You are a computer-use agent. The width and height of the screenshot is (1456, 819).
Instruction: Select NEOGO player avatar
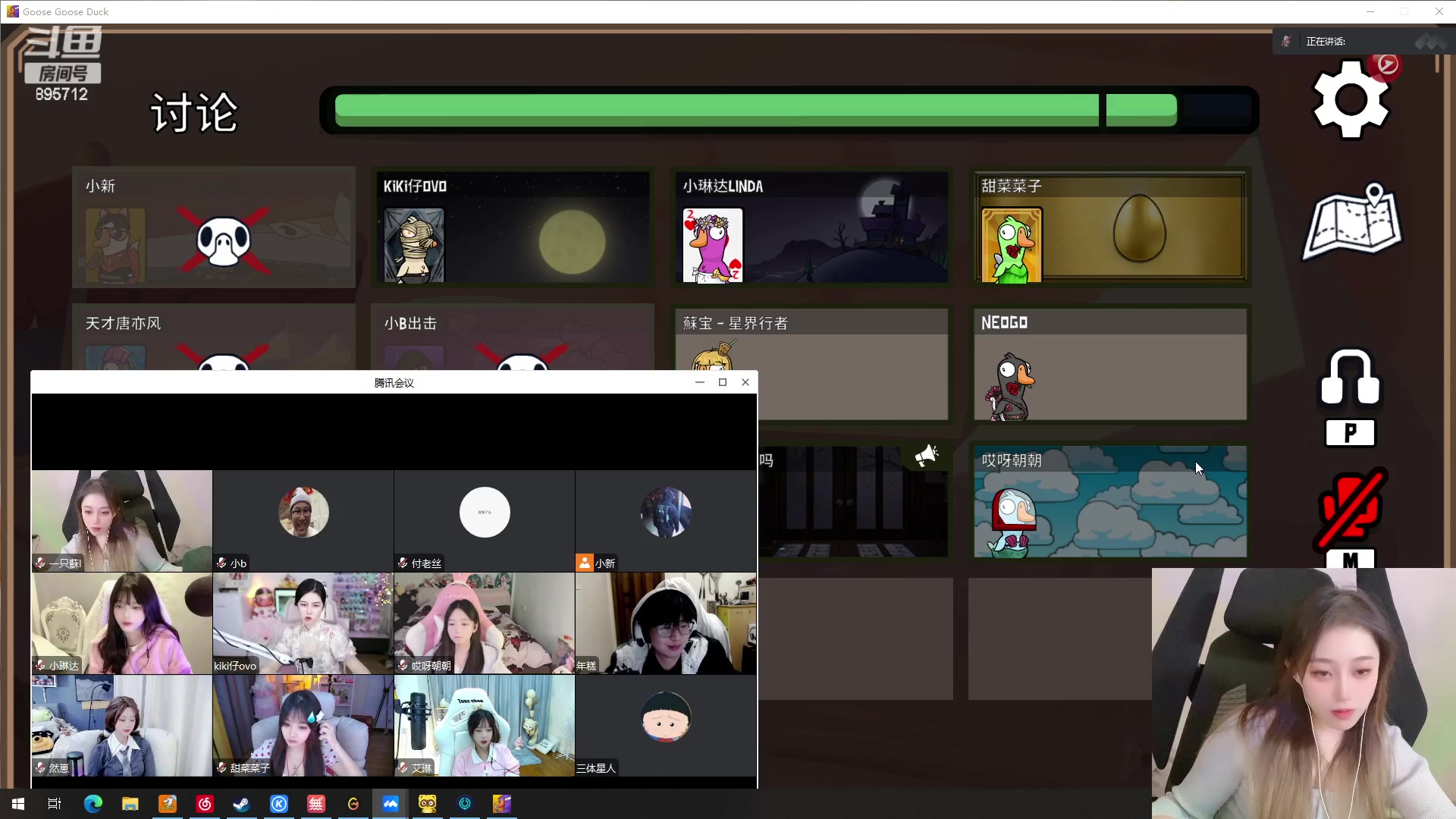[x=1011, y=387]
